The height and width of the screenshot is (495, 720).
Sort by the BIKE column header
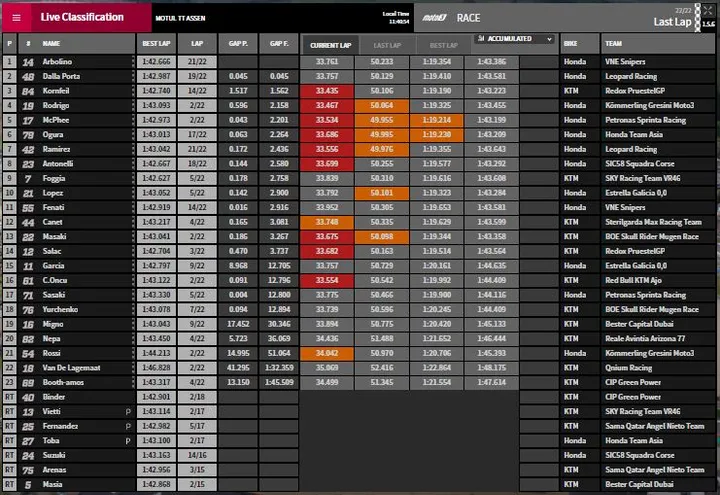579,44
